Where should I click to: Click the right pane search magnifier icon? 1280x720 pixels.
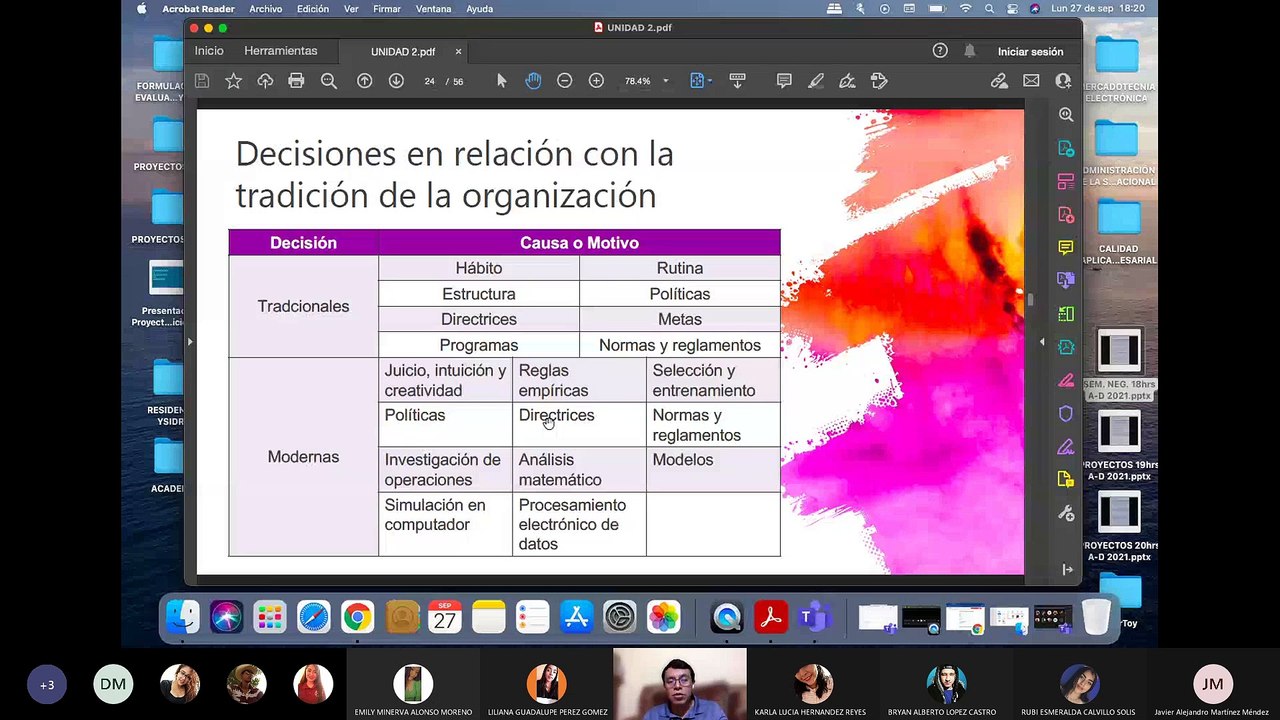click(x=1066, y=115)
